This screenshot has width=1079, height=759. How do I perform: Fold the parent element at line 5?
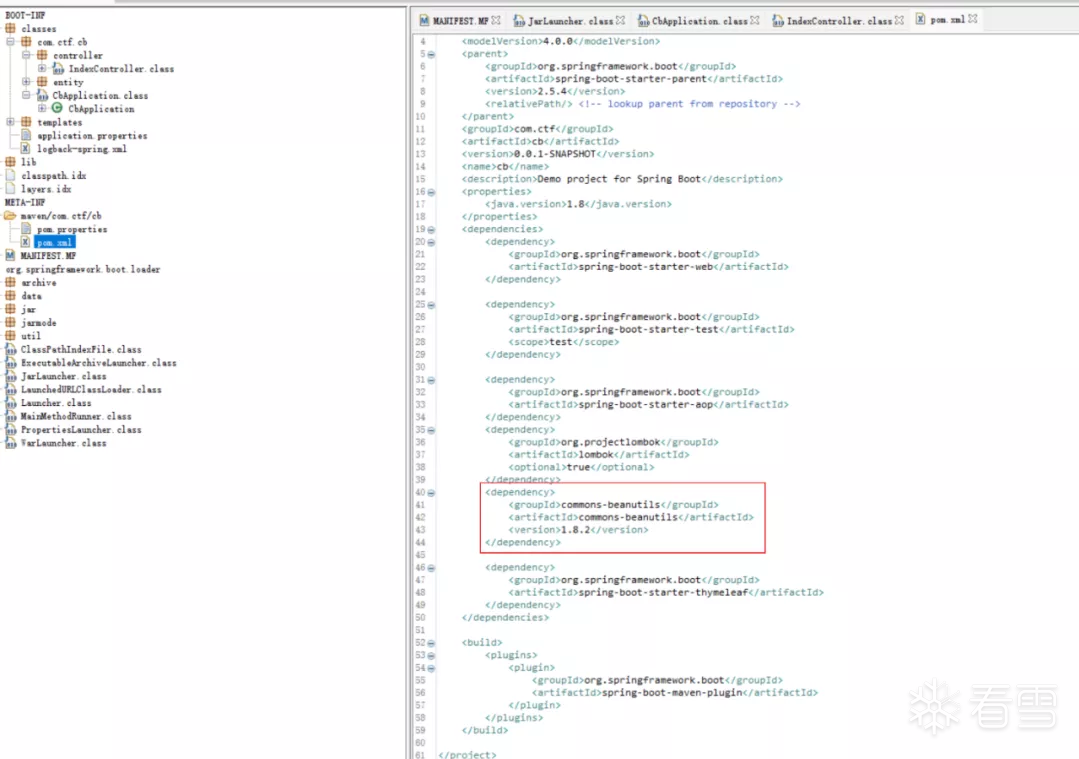431,54
